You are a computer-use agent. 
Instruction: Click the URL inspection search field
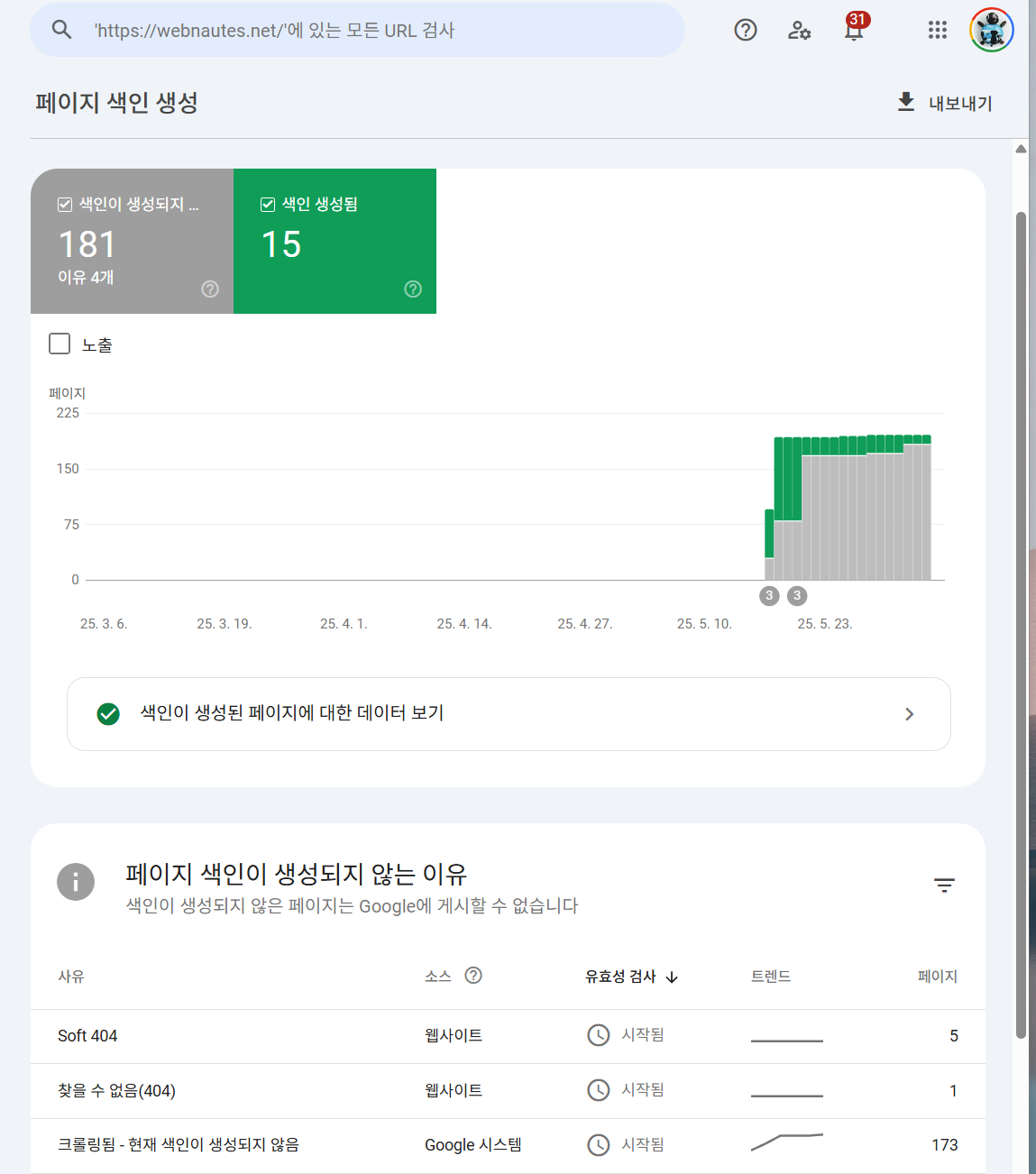coord(357,30)
